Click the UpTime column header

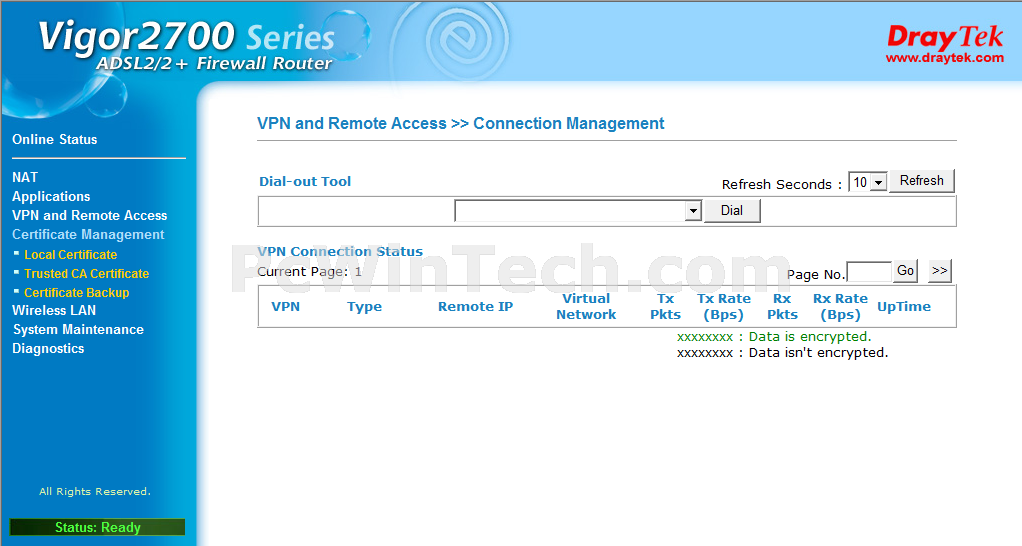[904, 307]
